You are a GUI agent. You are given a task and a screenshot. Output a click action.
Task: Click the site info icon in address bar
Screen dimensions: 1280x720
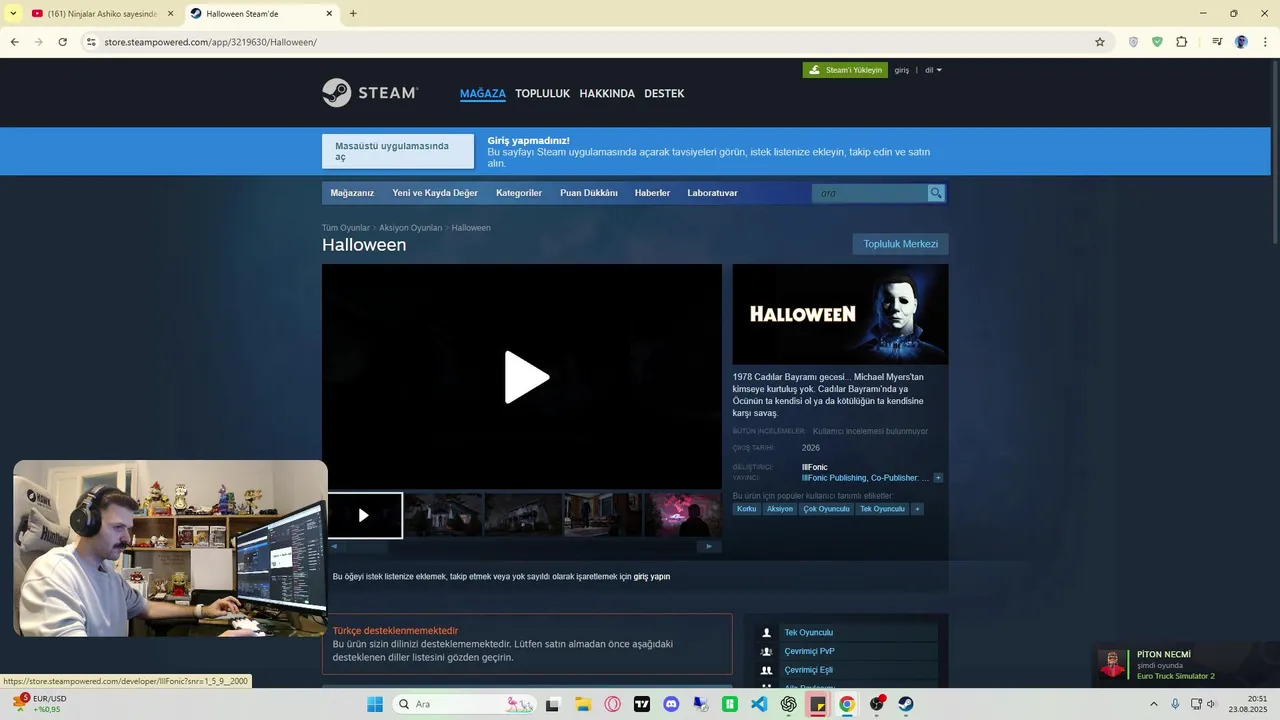click(91, 42)
